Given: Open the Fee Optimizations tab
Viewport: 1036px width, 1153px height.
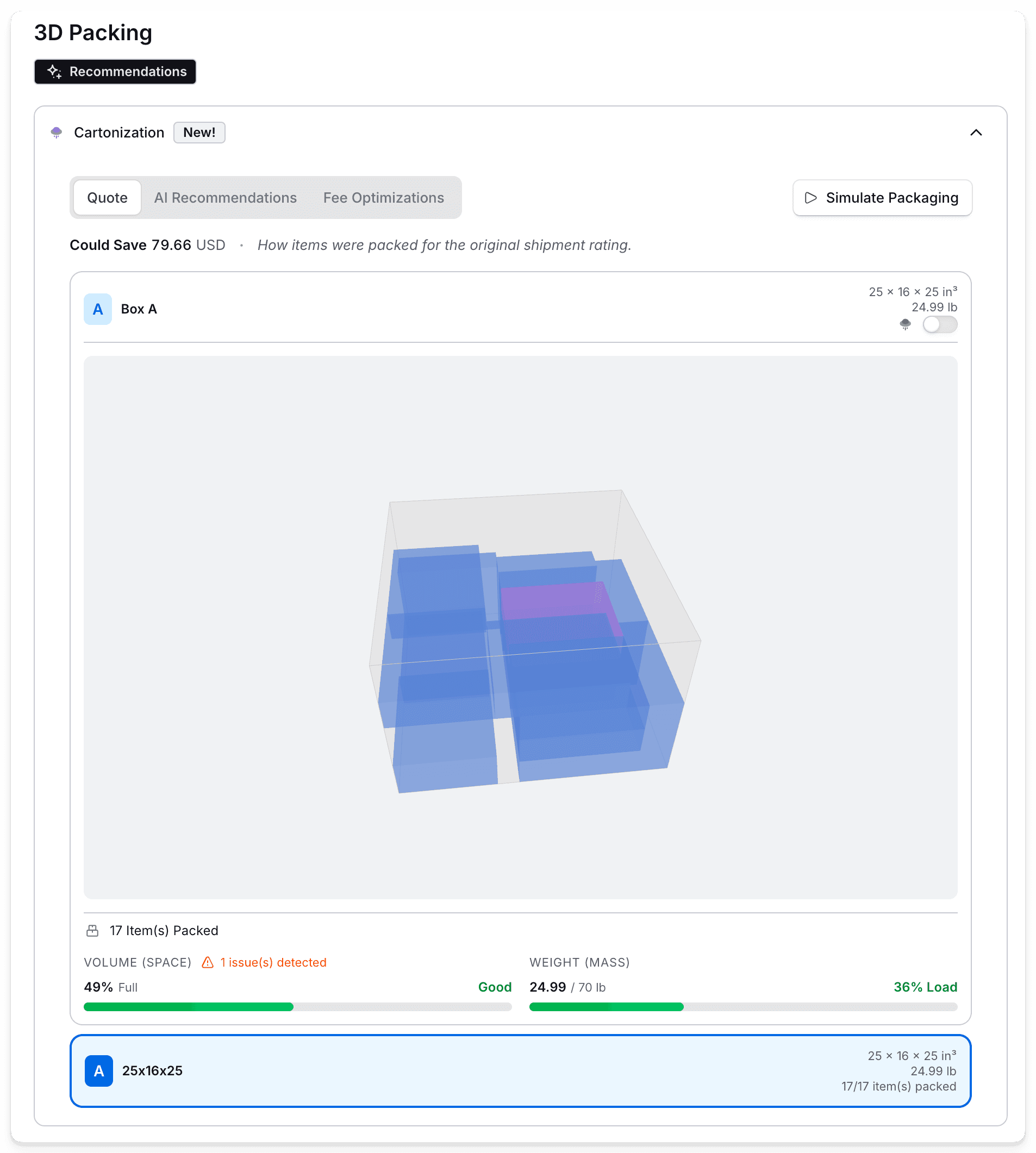Looking at the screenshot, I should pos(384,197).
